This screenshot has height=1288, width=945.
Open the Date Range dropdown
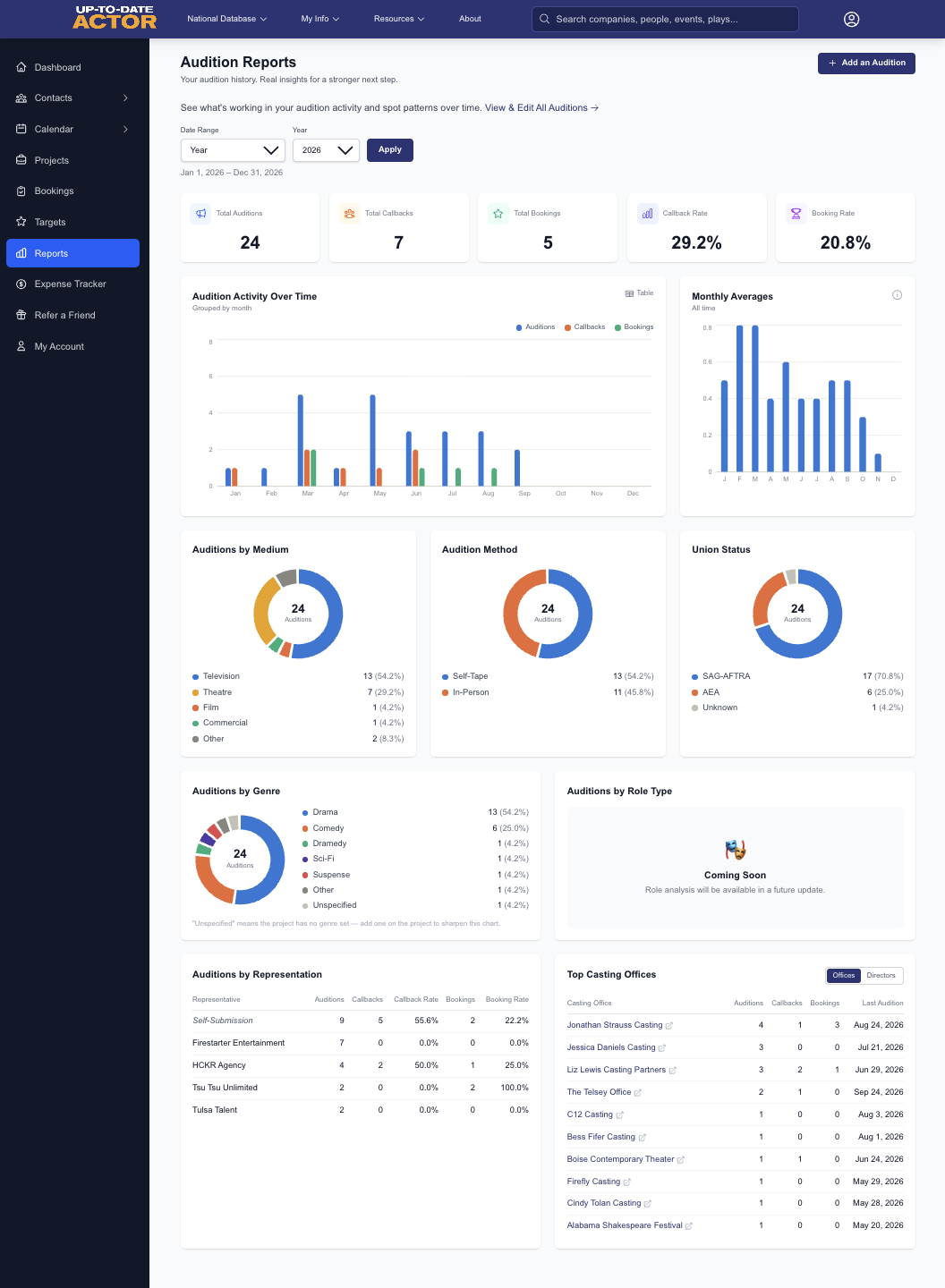click(233, 150)
